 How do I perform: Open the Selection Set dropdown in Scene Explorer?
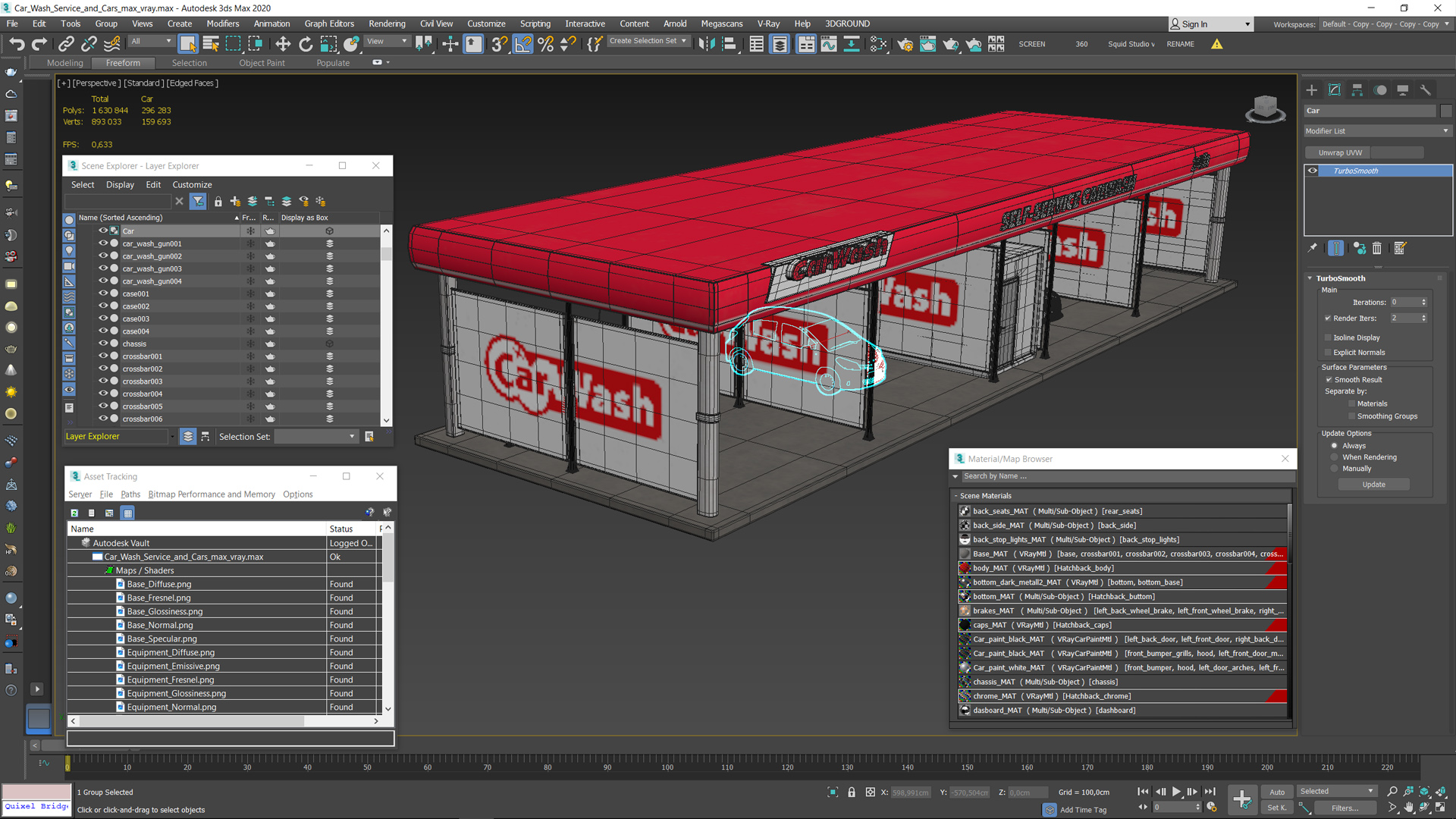(x=316, y=437)
